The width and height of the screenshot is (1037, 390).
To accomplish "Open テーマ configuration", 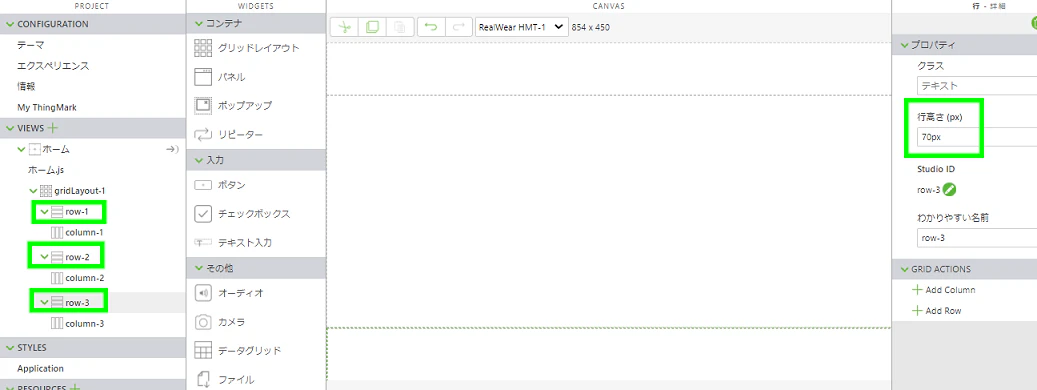I will point(30,45).
